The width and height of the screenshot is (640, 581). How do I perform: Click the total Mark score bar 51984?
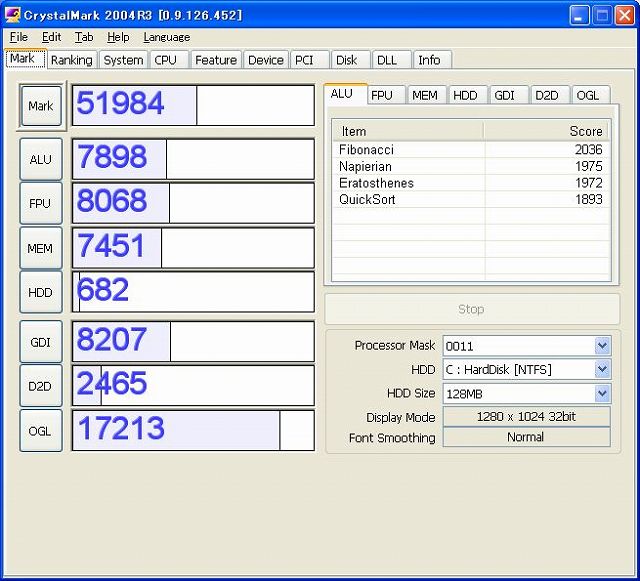[x=193, y=105]
